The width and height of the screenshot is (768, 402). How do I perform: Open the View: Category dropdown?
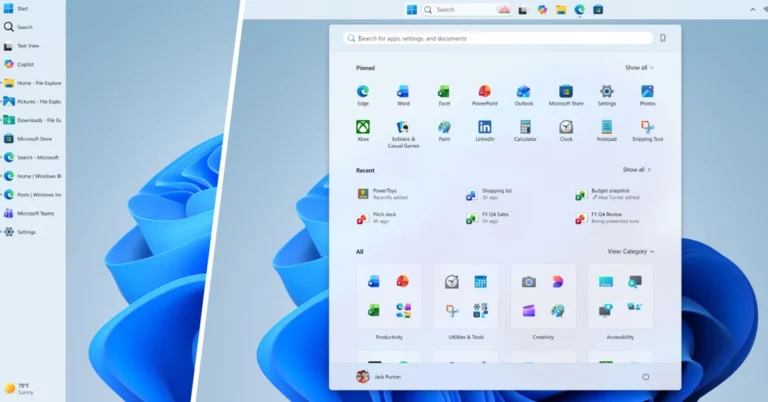[630, 251]
